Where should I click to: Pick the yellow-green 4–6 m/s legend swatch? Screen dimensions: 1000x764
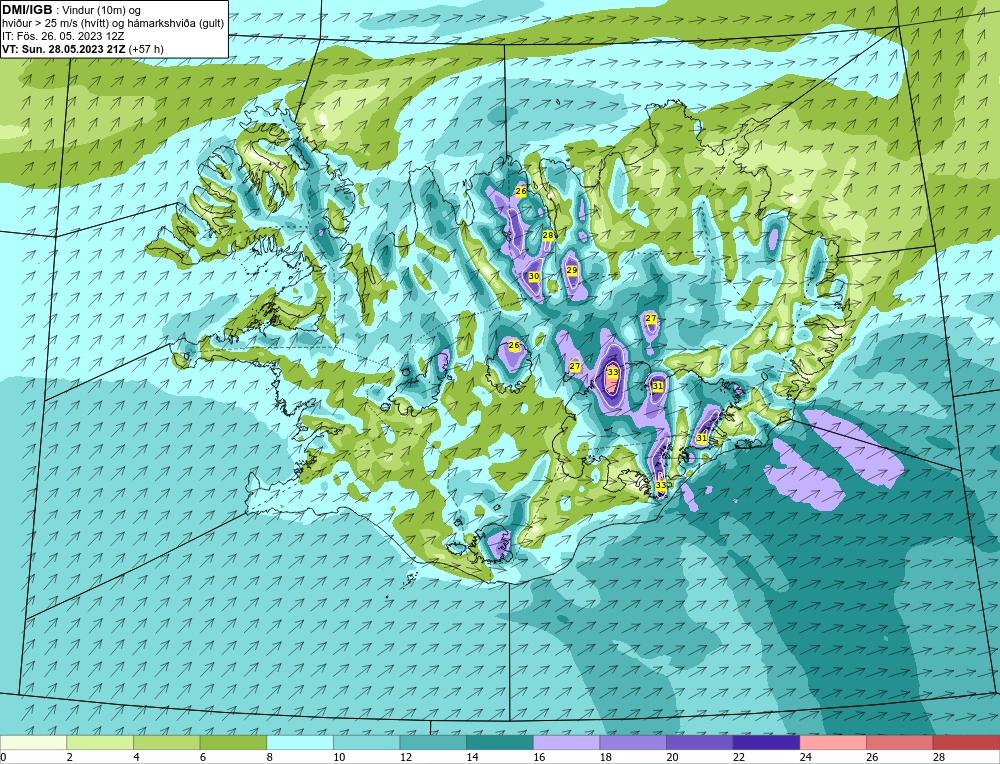(x=166, y=743)
